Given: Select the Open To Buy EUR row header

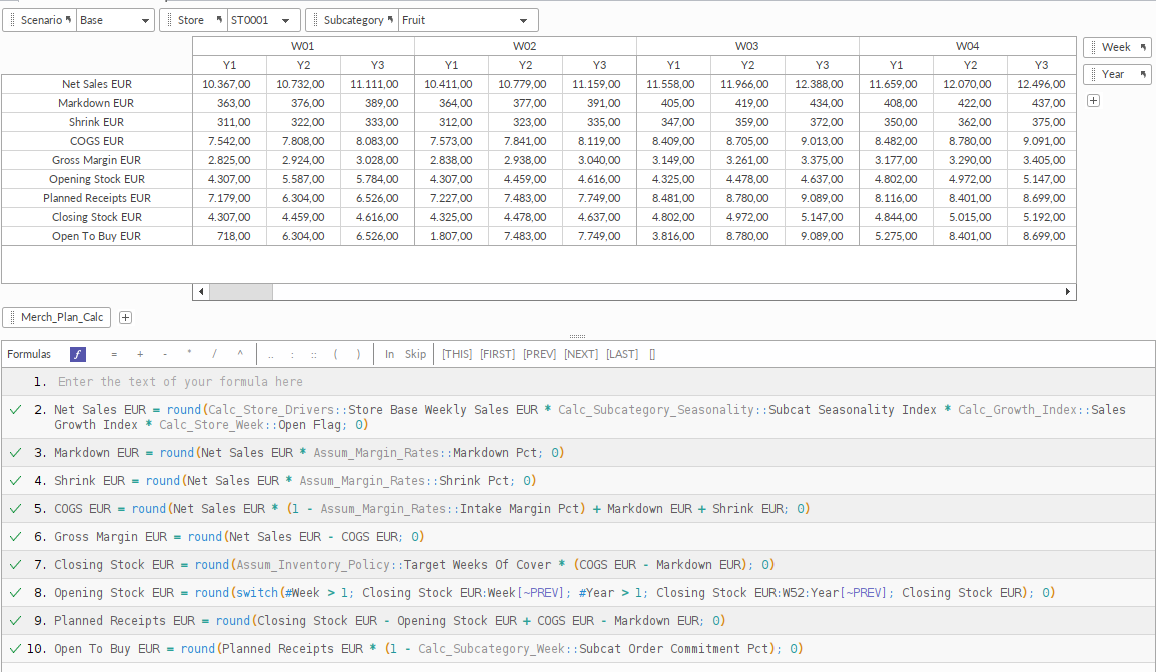Looking at the screenshot, I should (97, 236).
